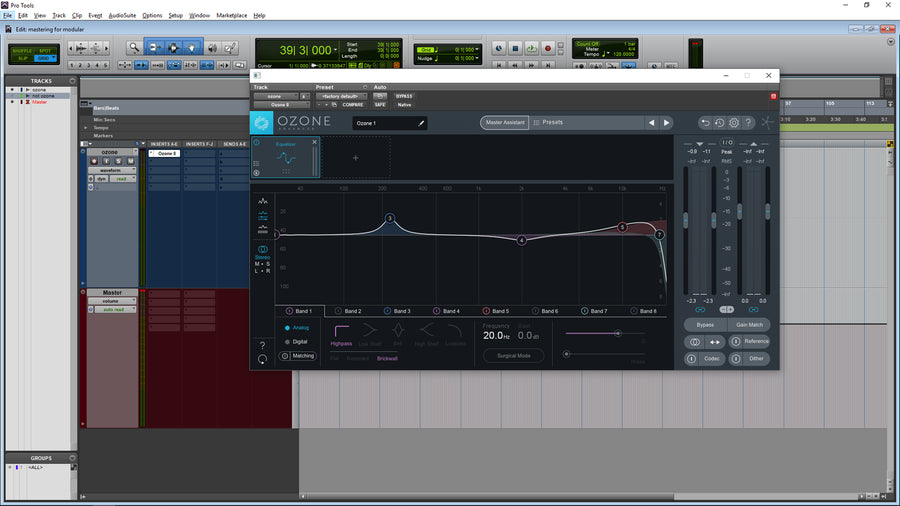Open the auto read automation mode selector
This screenshot has width=900, height=506.
(x=113, y=310)
